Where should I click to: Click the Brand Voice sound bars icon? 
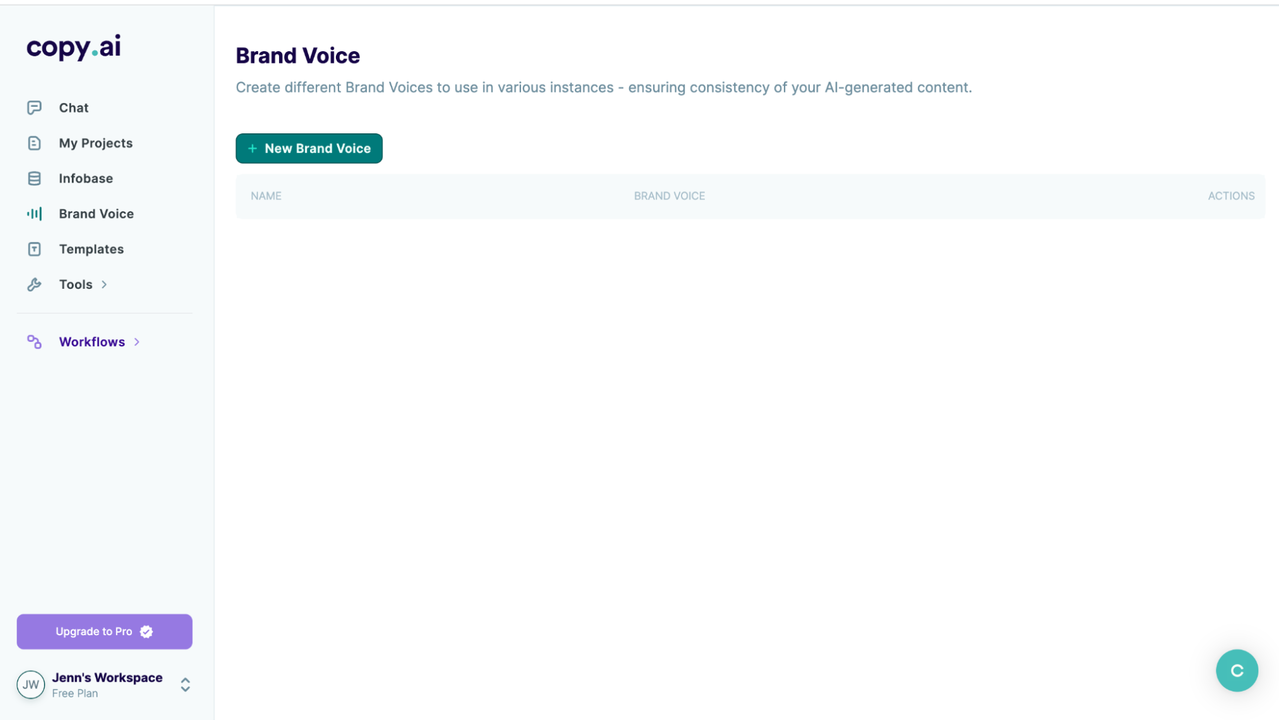[x=34, y=214]
